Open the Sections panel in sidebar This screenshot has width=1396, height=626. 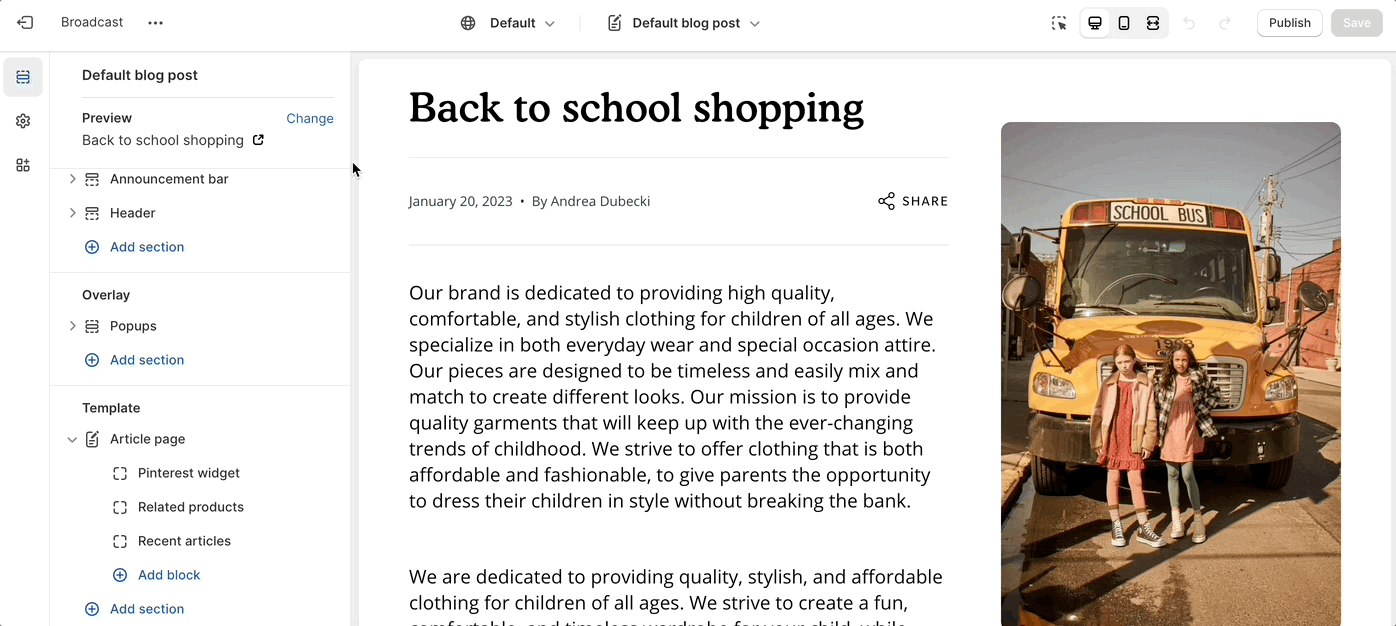pos(23,77)
